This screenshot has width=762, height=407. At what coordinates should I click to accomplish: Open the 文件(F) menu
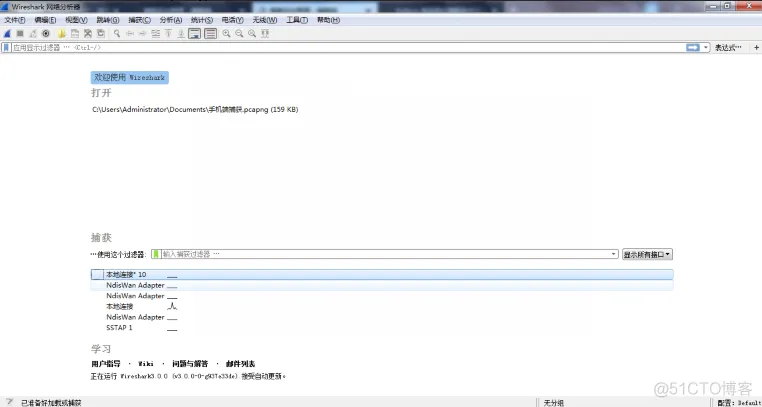coord(15,20)
